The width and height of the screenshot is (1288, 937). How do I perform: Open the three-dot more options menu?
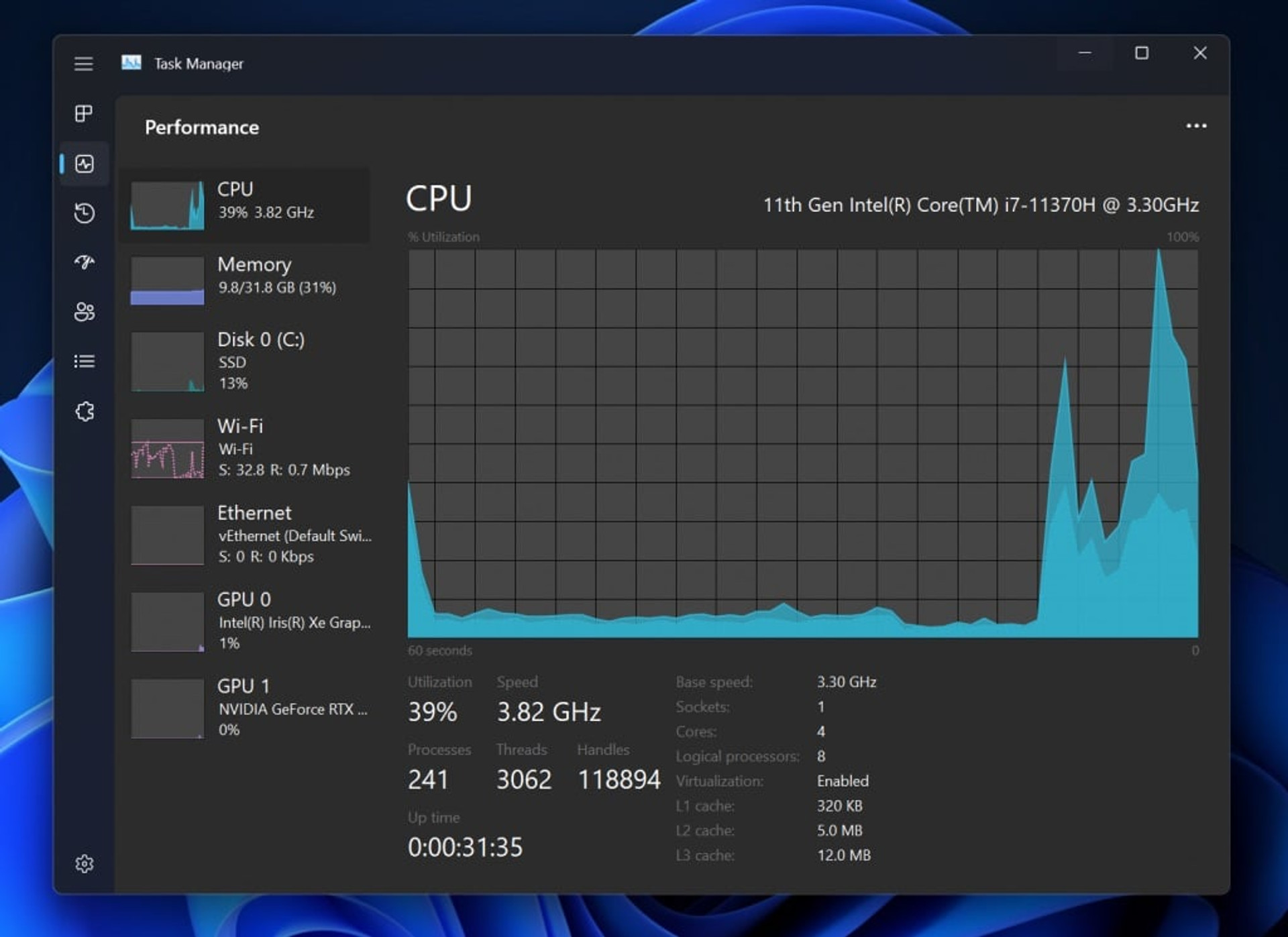pyautogui.click(x=1196, y=126)
